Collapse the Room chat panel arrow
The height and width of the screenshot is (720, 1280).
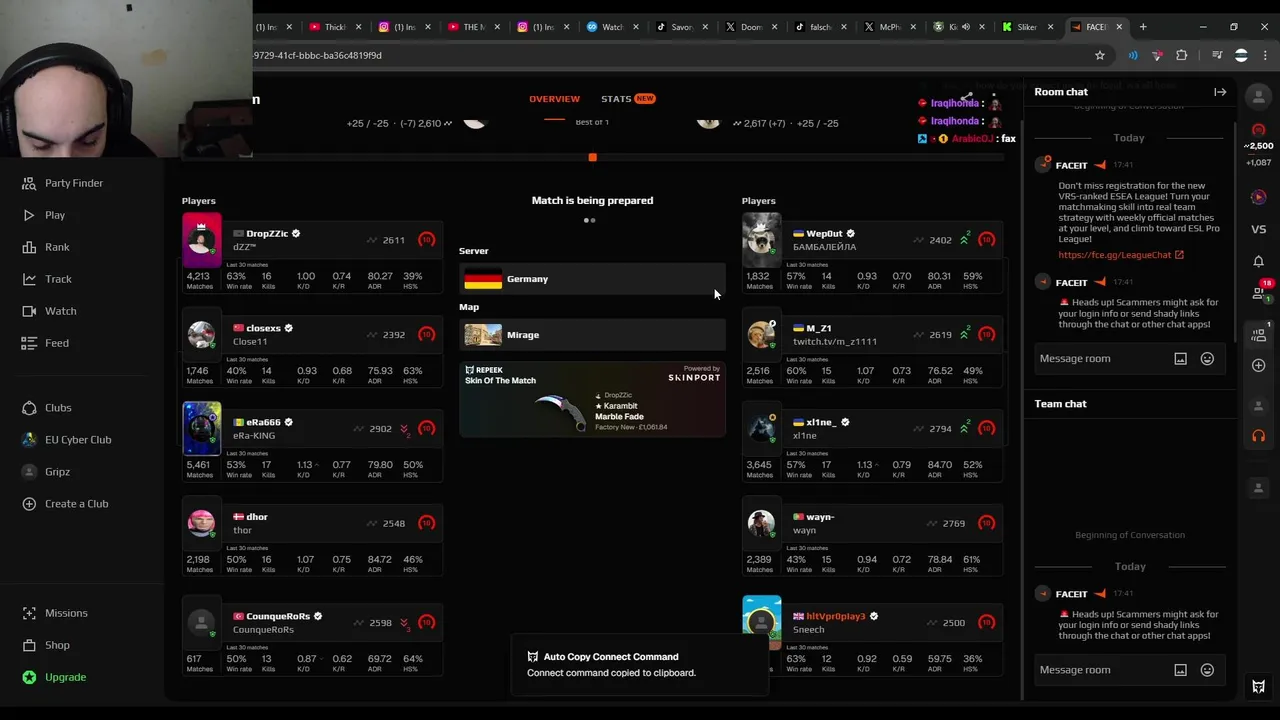click(1220, 92)
